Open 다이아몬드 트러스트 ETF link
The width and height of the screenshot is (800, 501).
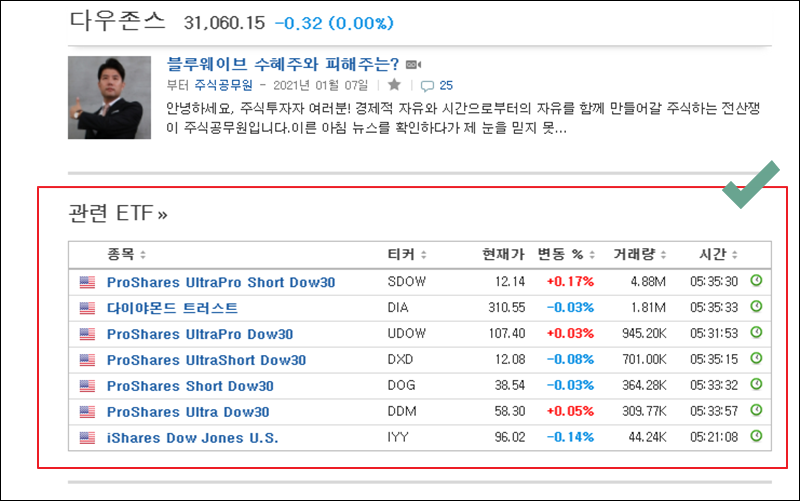tap(172, 308)
